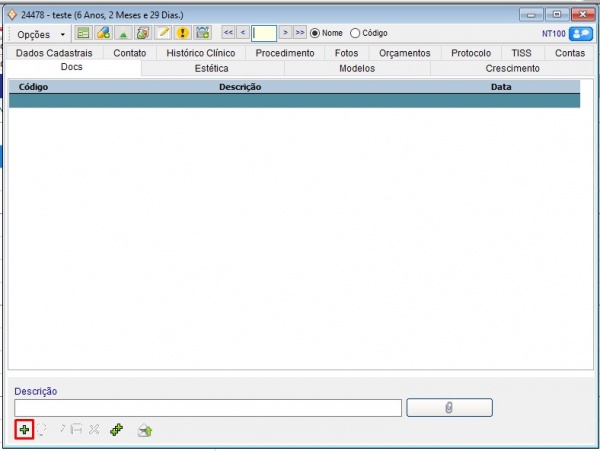
Task: Go to first record with << button
Action: point(228,33)
